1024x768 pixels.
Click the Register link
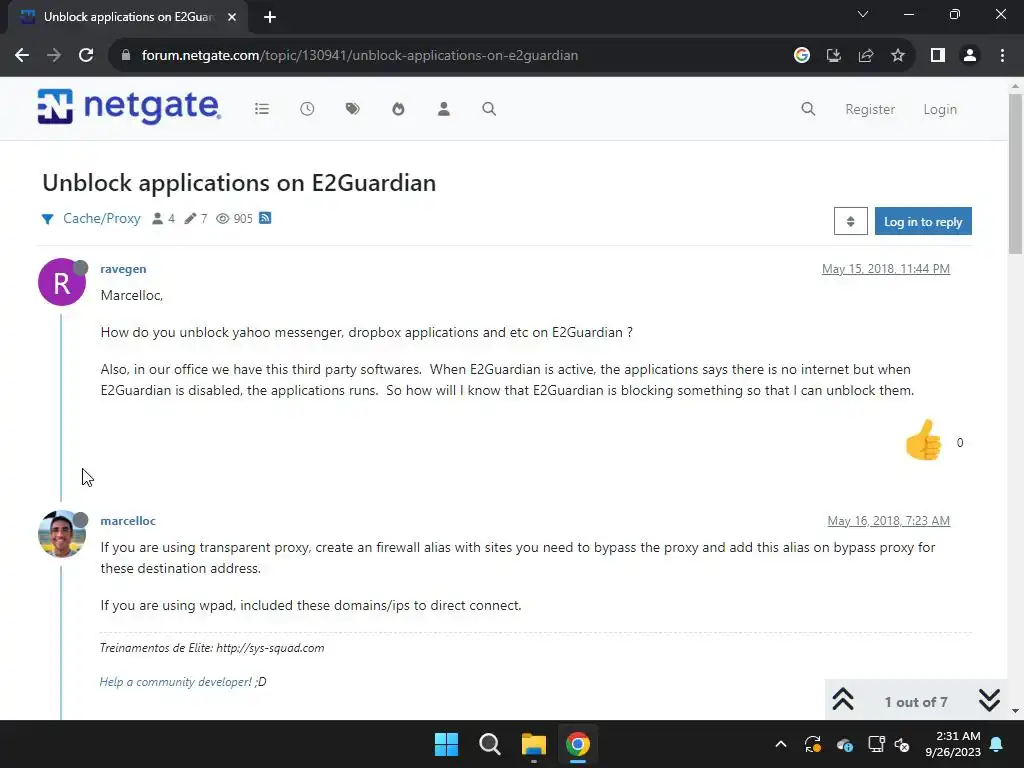pos(870,110)
